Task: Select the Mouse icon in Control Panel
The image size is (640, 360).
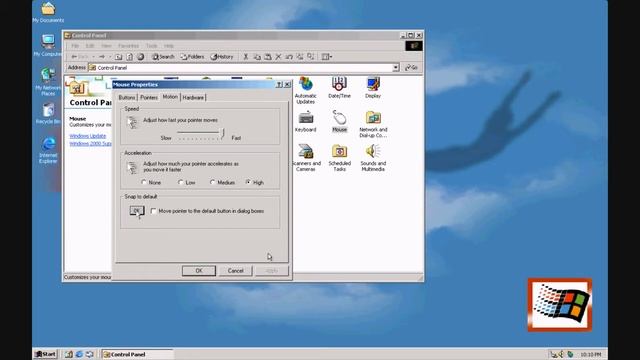Action: pos(339,121)
